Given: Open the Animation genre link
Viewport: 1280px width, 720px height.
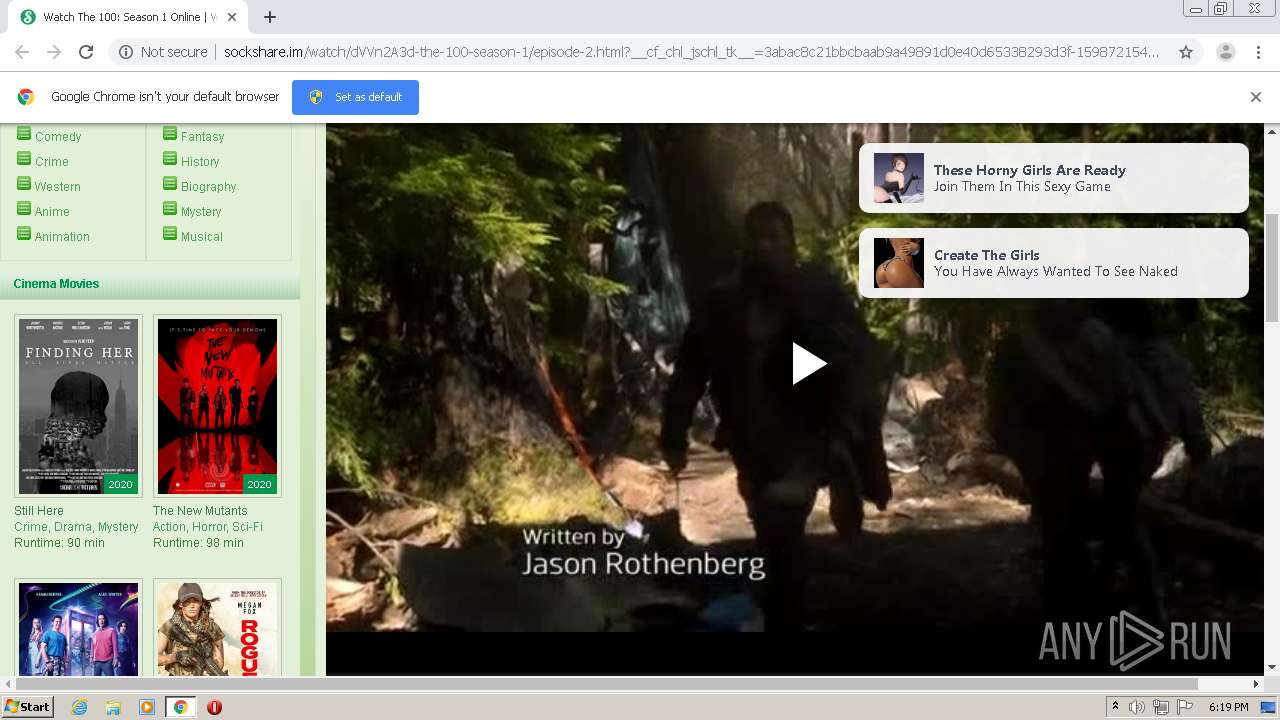Looking at the screenshot, I should (x=62, y=237).
